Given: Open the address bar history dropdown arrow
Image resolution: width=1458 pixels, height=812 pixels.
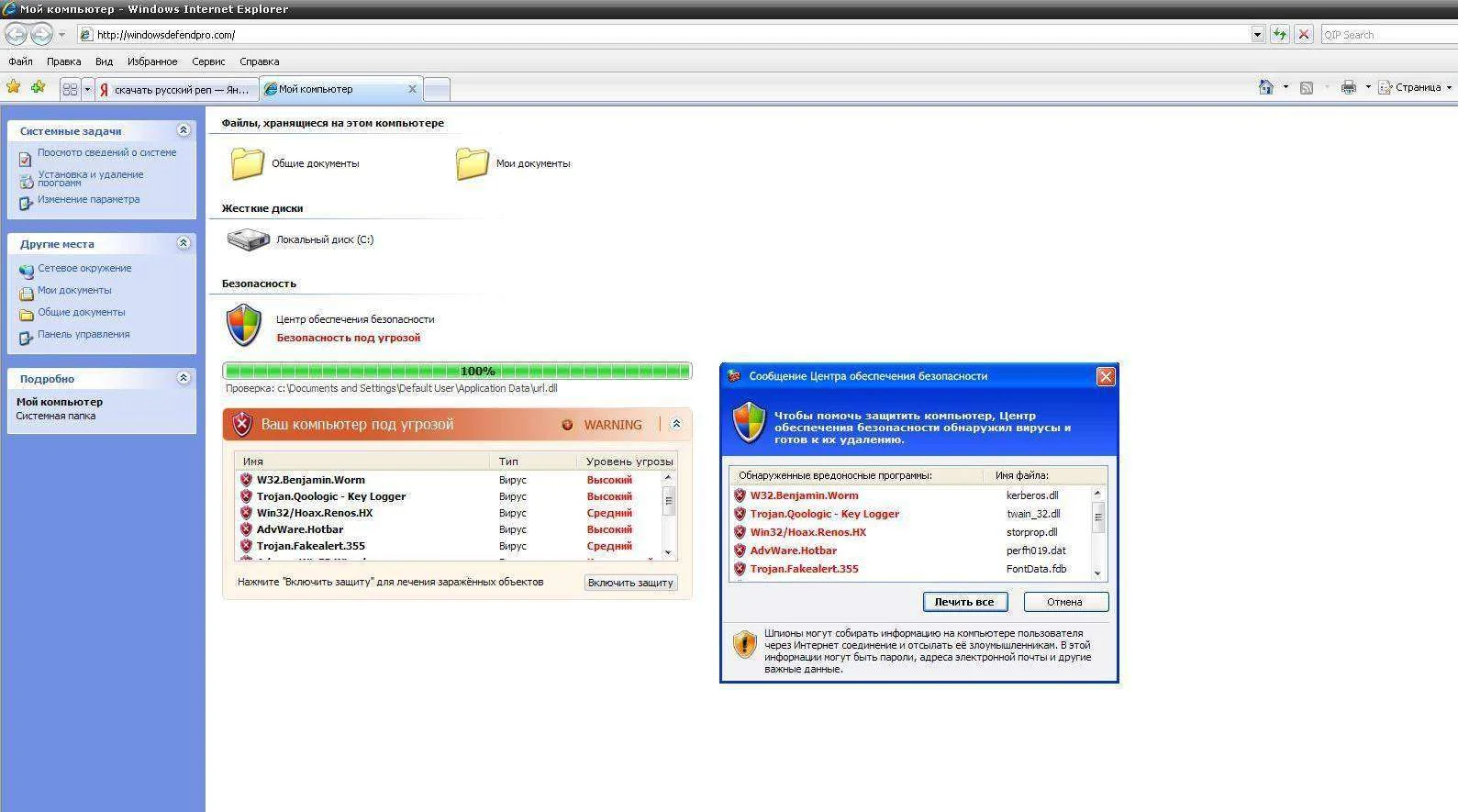Looking at the screenshot, I should (x=1257, y=35).
